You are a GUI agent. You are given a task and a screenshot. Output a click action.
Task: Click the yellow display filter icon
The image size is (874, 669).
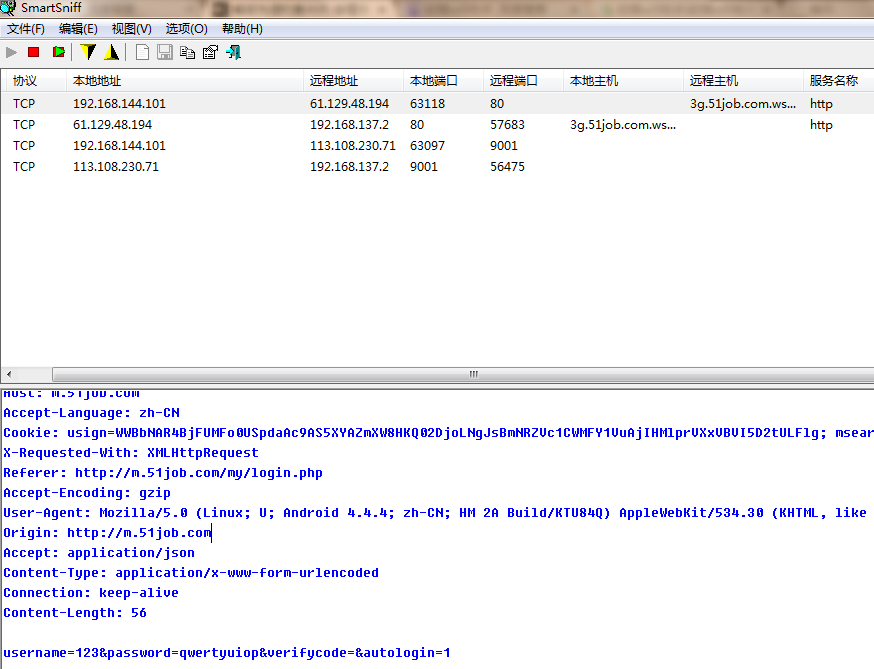pyautogui.click(x=112, y=52)
